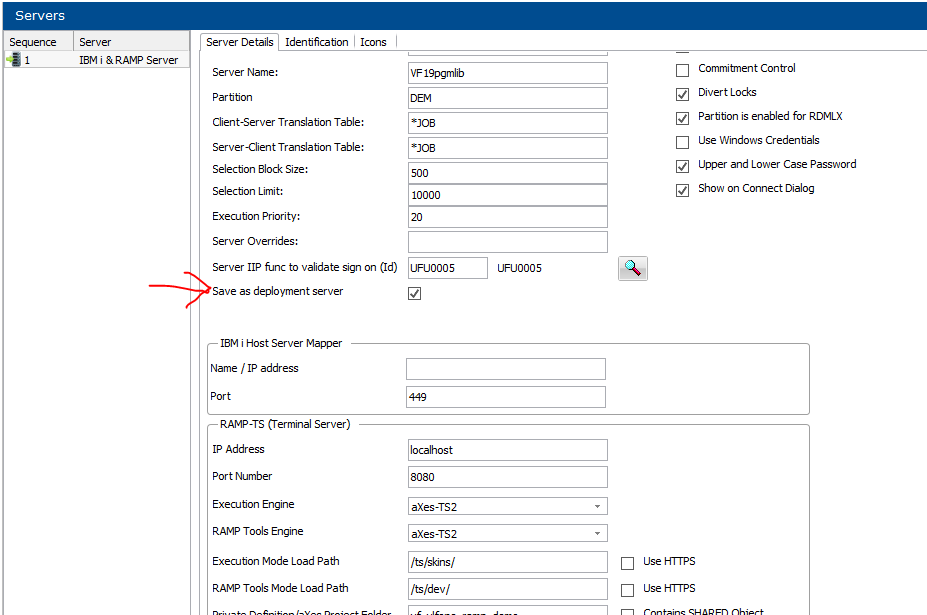Click the Execution Priority field
The height and width of the screenshot is (615, 927).
[x=507, y=216]
